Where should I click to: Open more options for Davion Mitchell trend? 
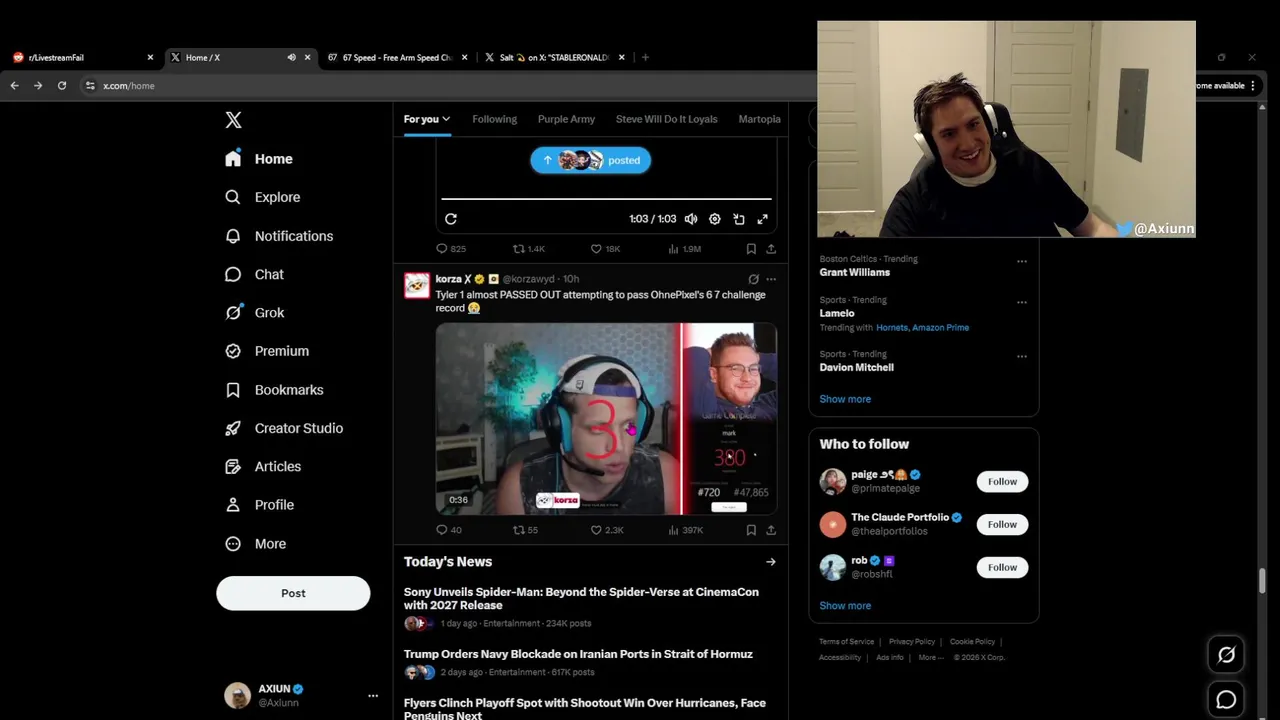(x=1021, y=356)
